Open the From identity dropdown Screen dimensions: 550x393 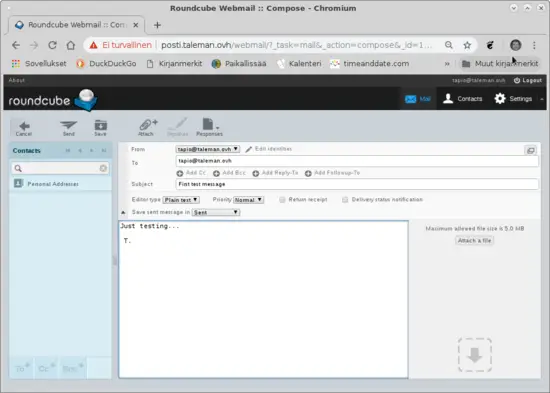pyautogui.click(x=208, y=149)
